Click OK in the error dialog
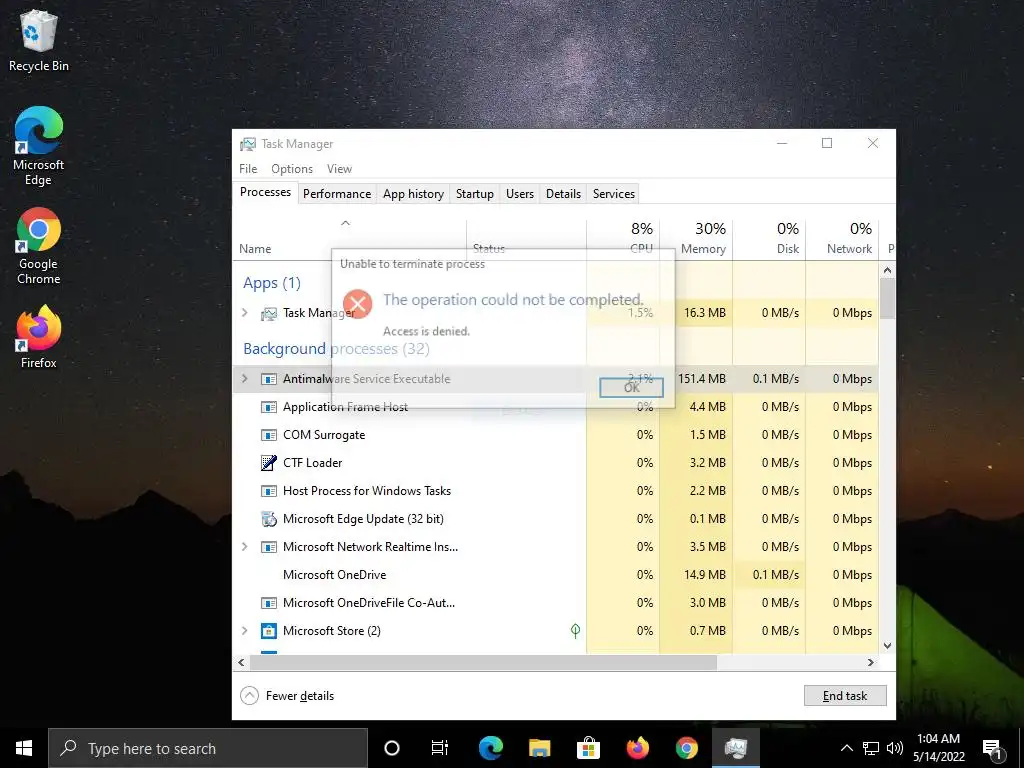This screenshot has height=768, width=1024. [632, 388]
